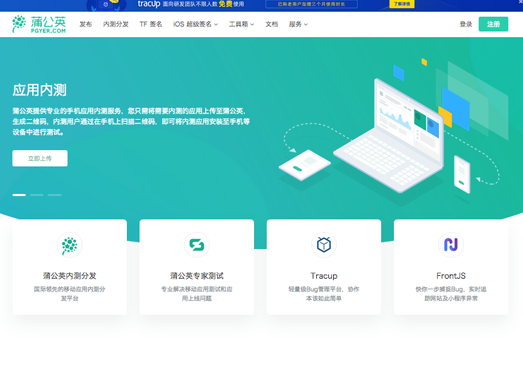This screenshot has width=523, height=375.
Task: Open the 发布 menu item
Action: pos(86,24)
